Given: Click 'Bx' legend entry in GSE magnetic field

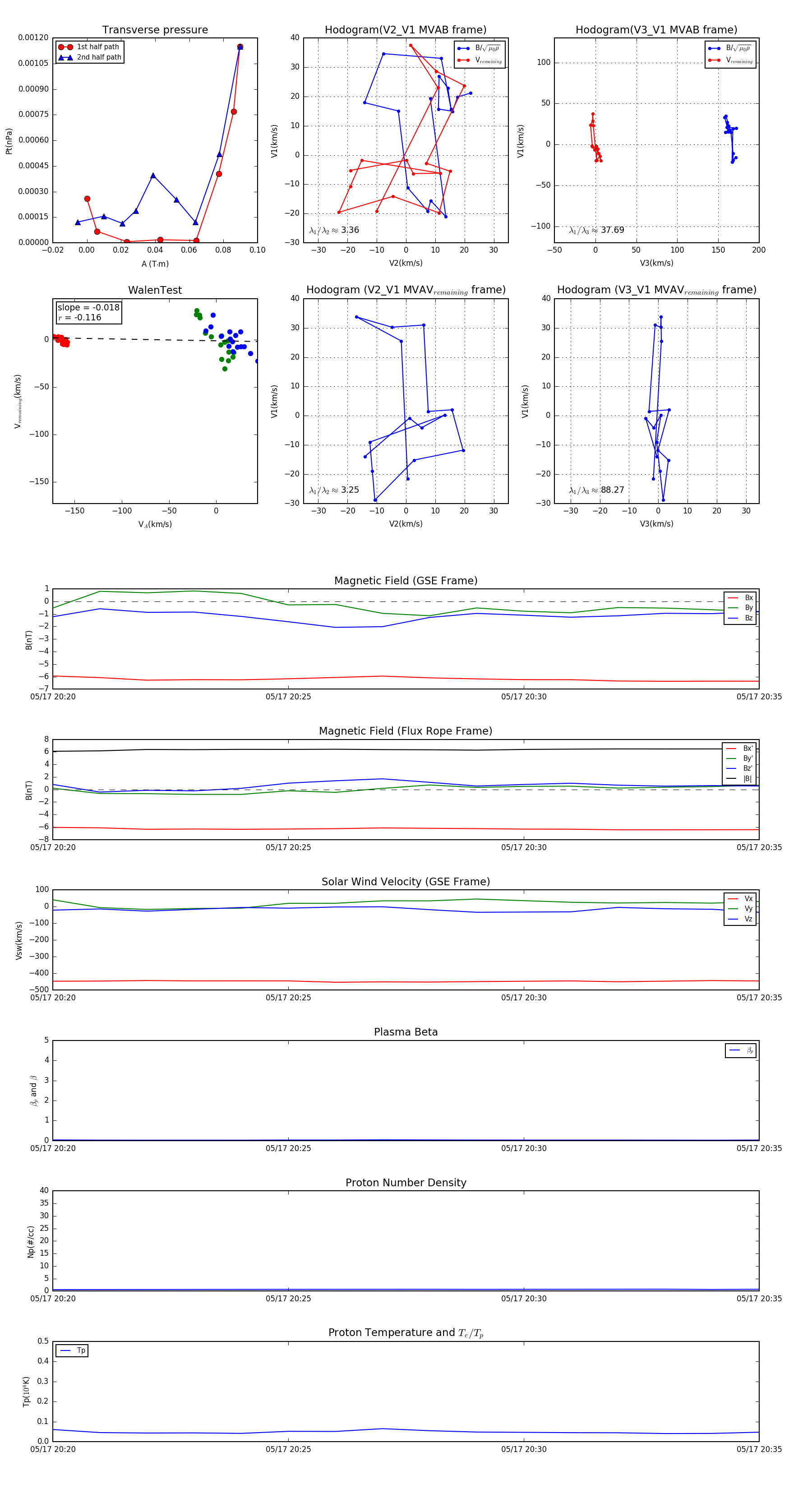Looking at the screenshot, I should [x=740, y=598].
